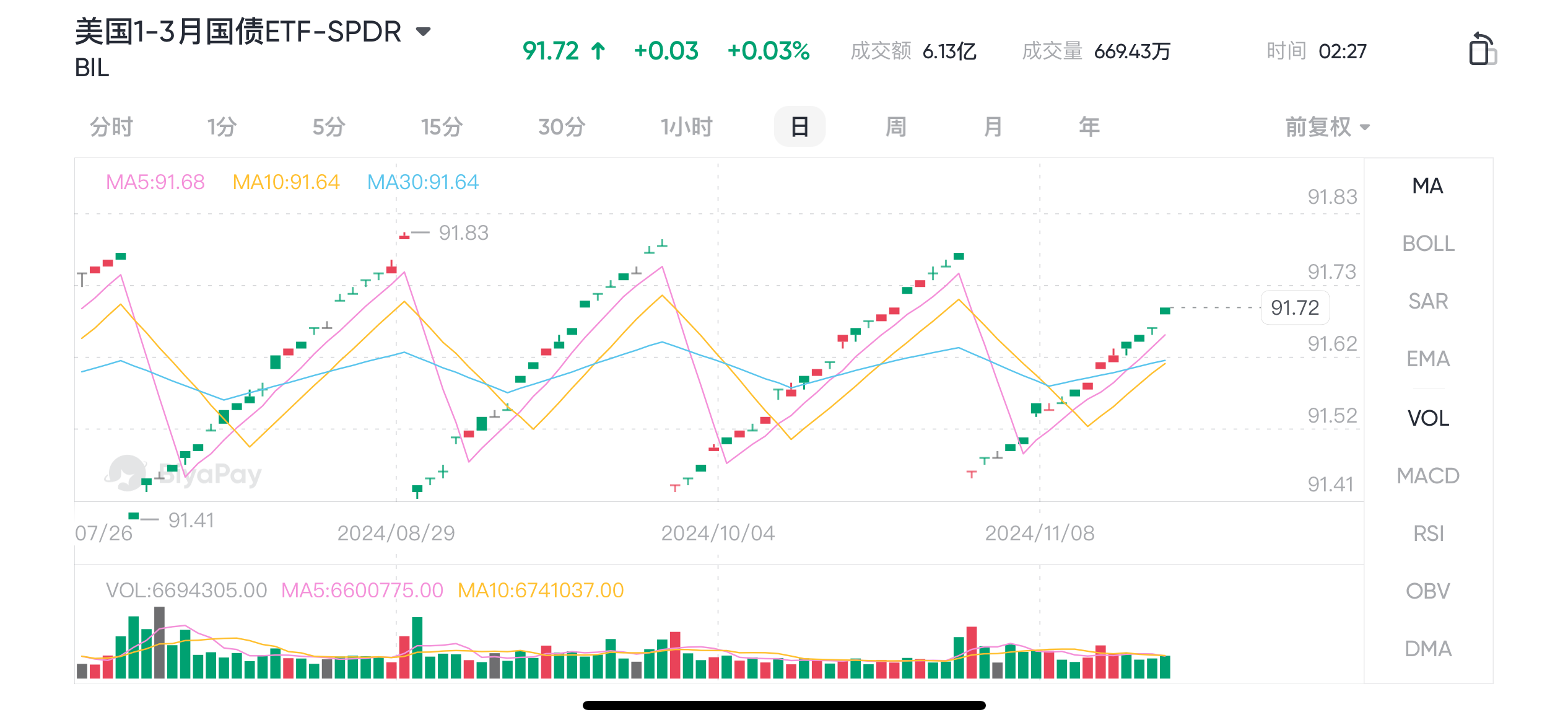Tap the rotate screen icon
This screenshot has width=1568, height=725.
[1483, 49]
